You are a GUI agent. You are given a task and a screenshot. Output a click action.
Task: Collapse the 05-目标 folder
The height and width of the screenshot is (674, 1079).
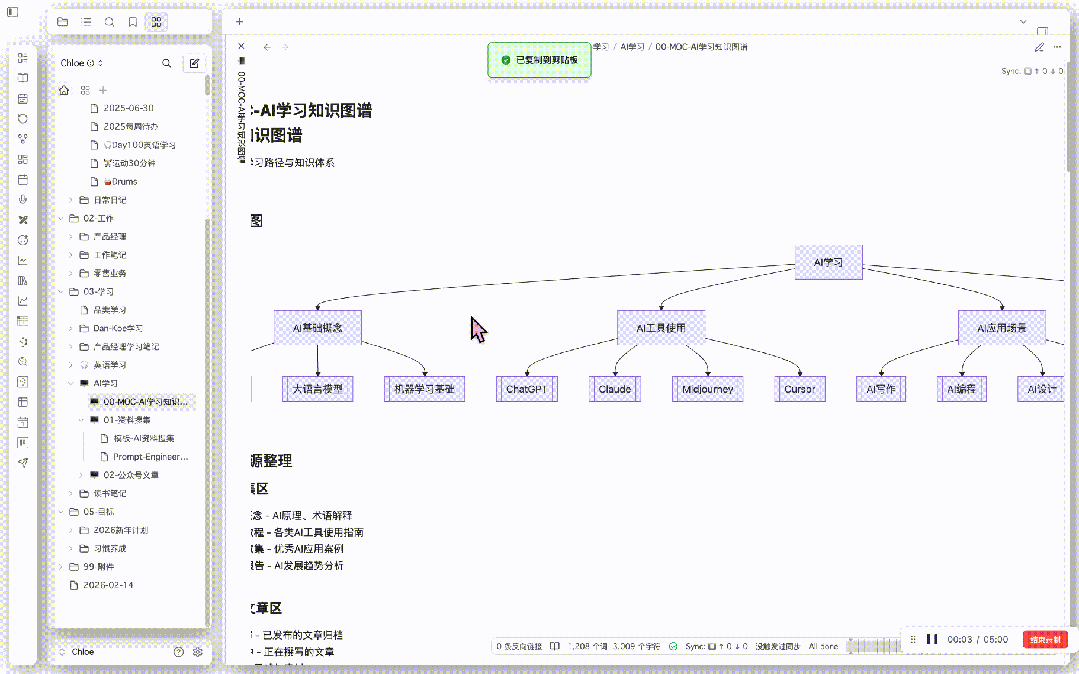coord(61,512)
